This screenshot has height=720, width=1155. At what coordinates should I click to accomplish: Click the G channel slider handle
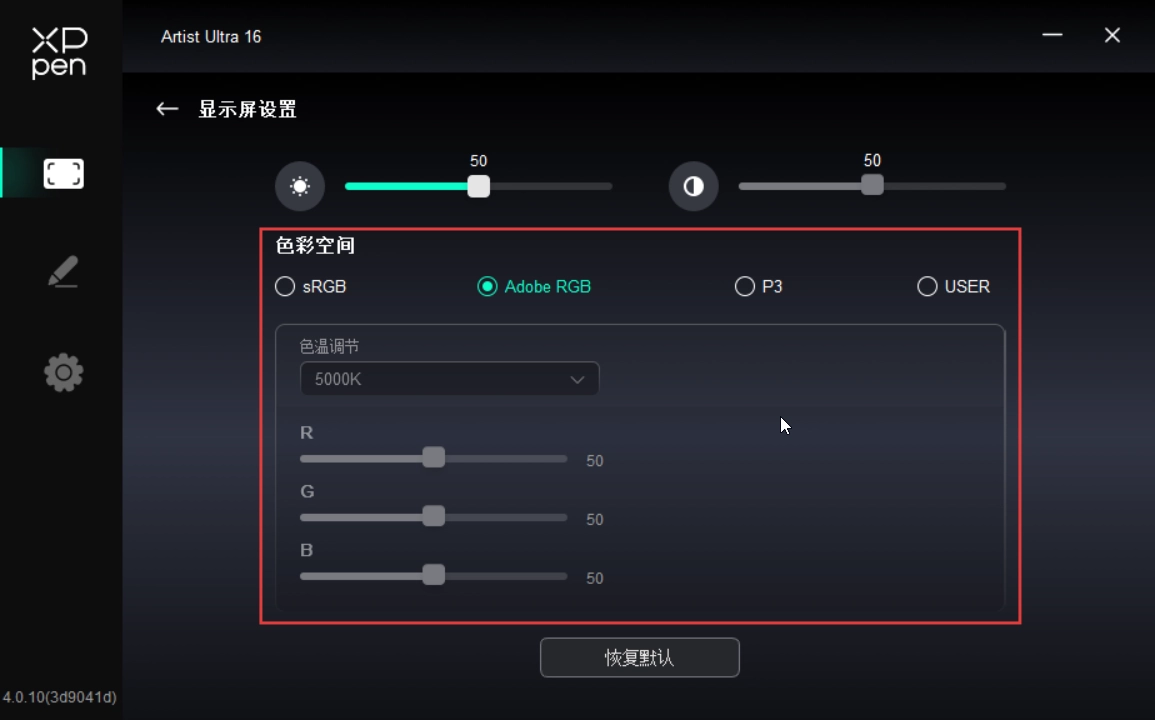(x=434, y=516)
